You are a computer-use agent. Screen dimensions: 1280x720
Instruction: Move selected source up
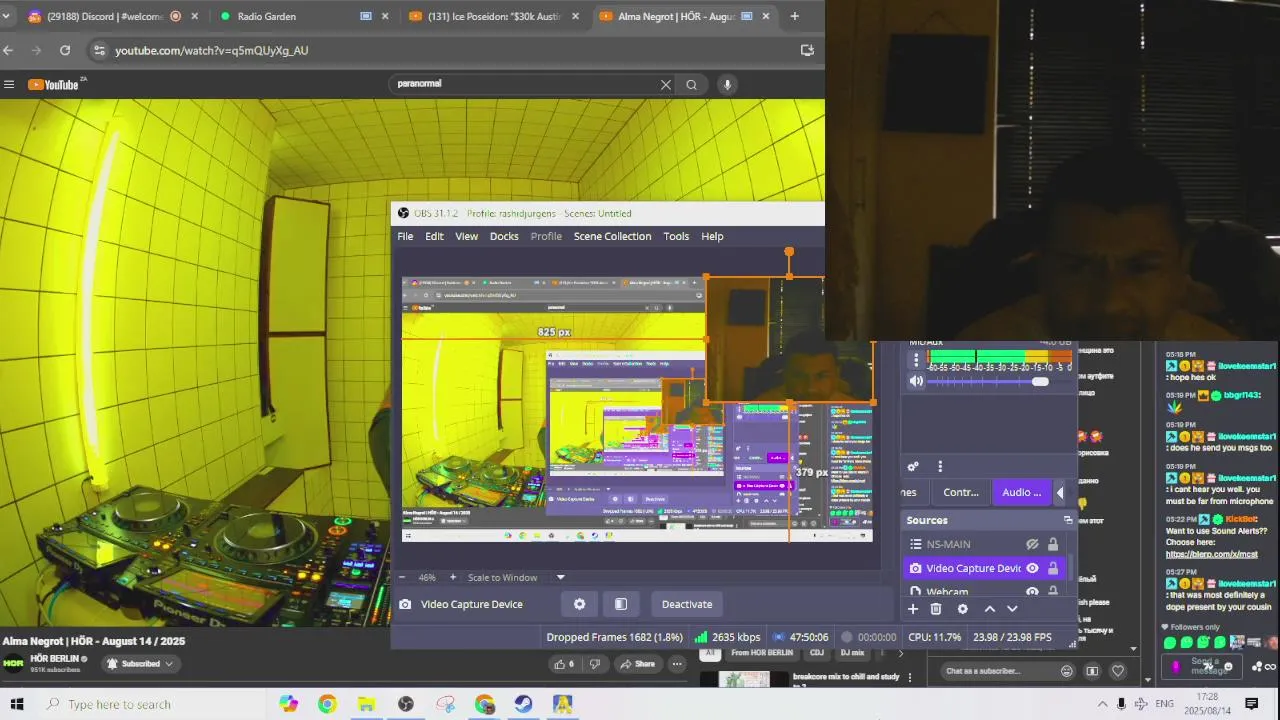989,609
